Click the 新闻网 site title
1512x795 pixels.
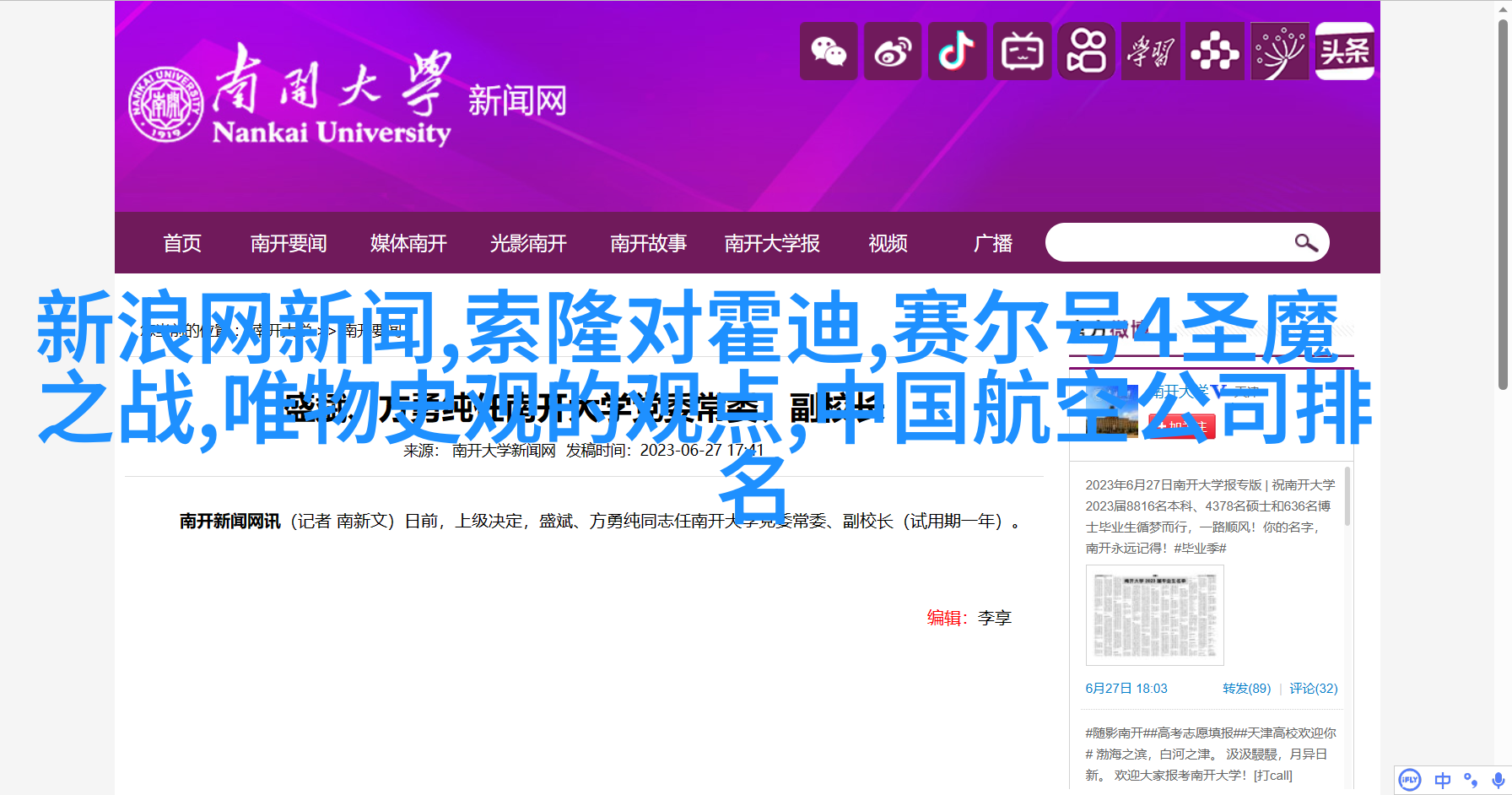[517, 101]
